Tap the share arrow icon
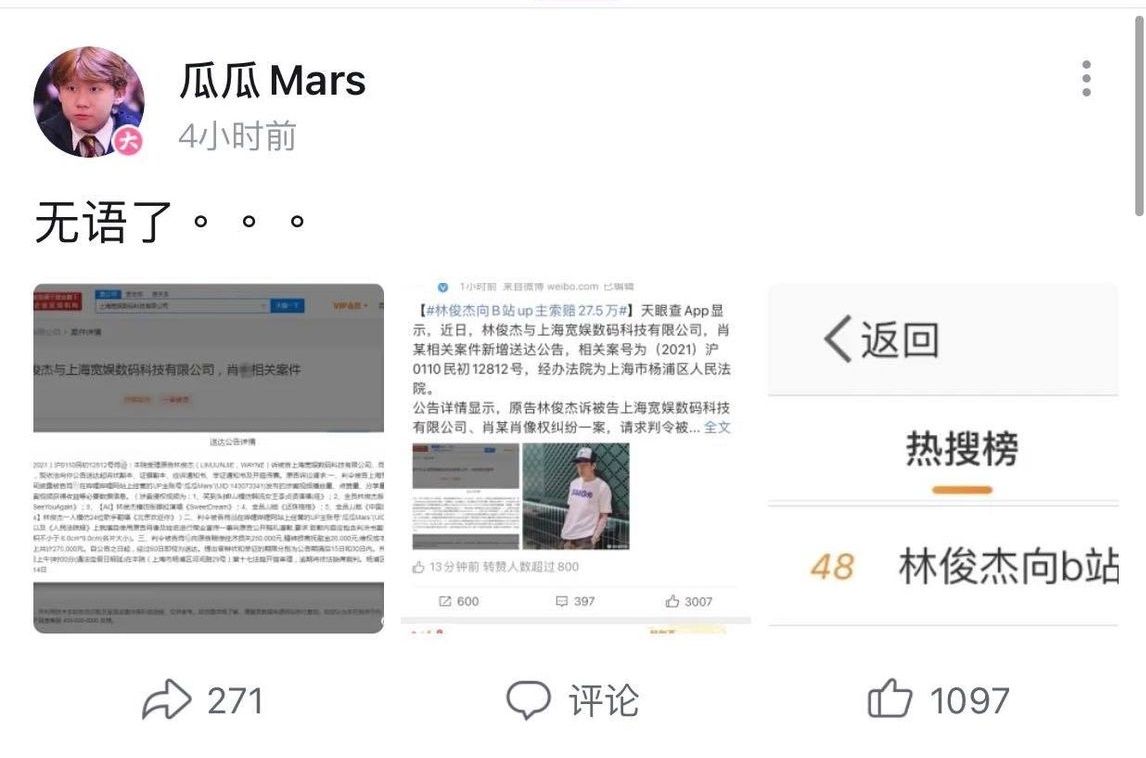The image size is (1146, 758). [x=167, y=700]
